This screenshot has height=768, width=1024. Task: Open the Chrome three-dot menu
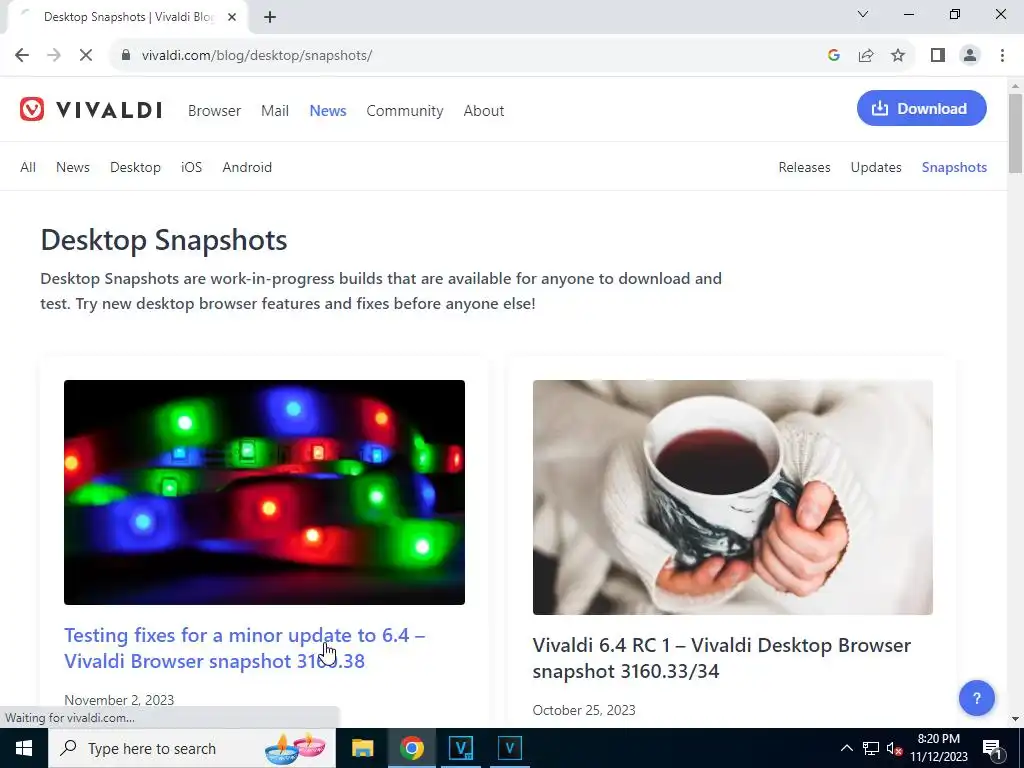coord(1002,56)
